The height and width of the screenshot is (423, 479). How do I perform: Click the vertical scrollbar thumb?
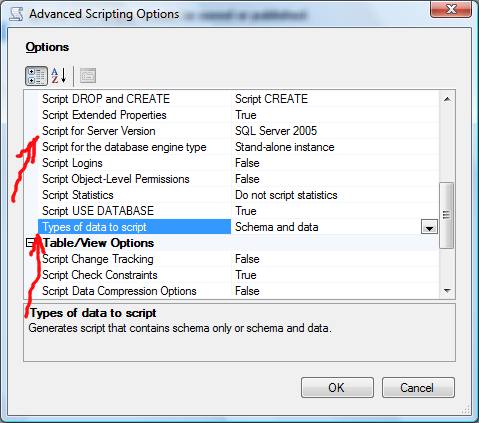click(447, 215)
